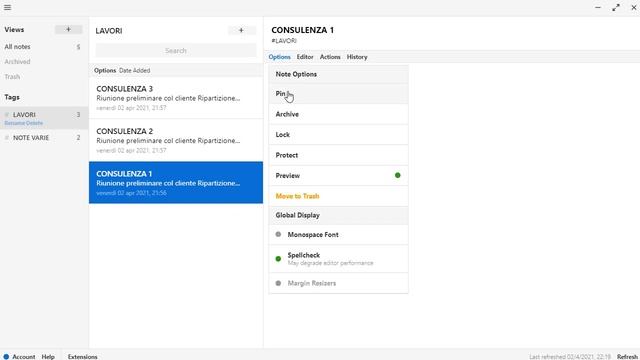The width and height of the screenshot is (640, 360).
Task: Open Extensions in the footer
Action: [82, 357]
